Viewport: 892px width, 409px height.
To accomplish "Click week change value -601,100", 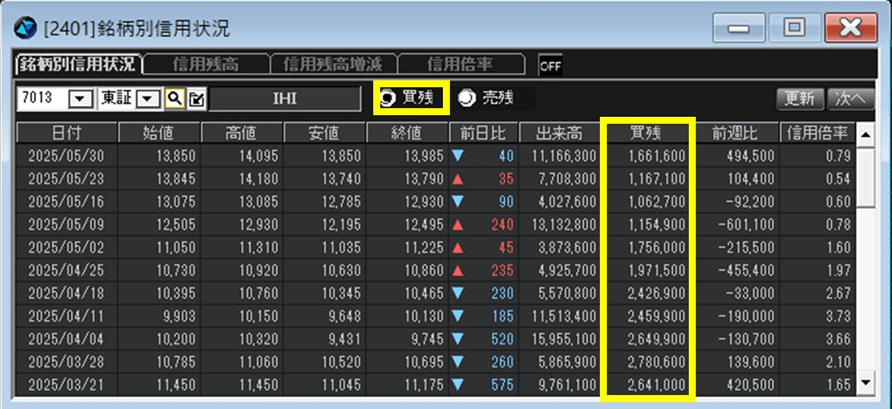I will click(746, 224).
